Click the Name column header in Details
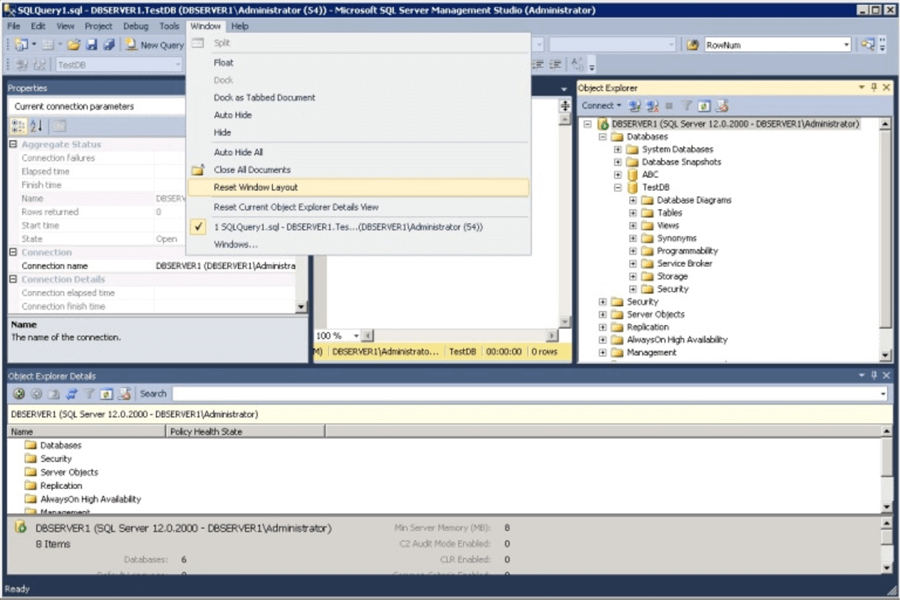 86,431
